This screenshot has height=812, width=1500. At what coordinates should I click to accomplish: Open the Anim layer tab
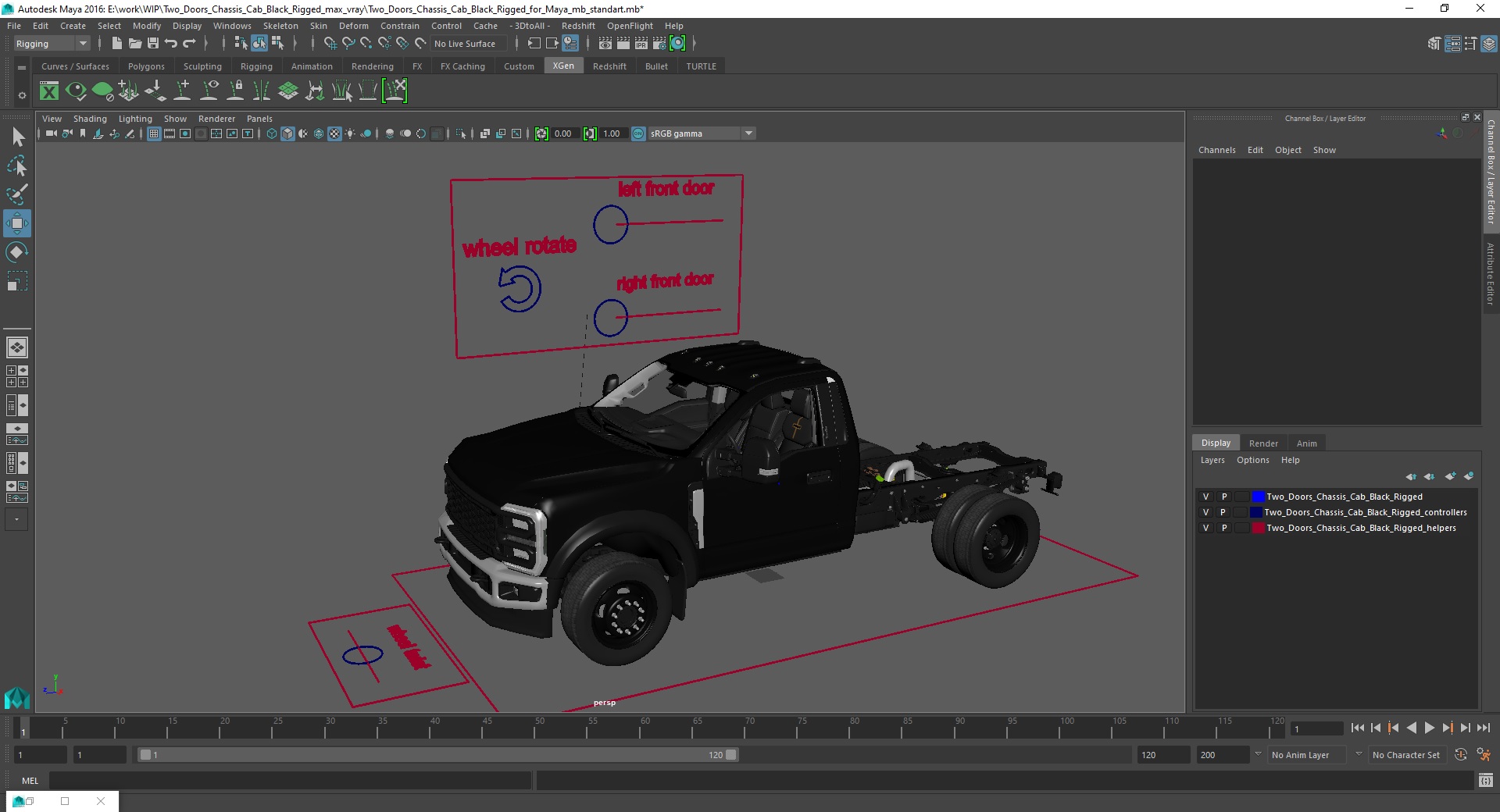pos(1306,443)
